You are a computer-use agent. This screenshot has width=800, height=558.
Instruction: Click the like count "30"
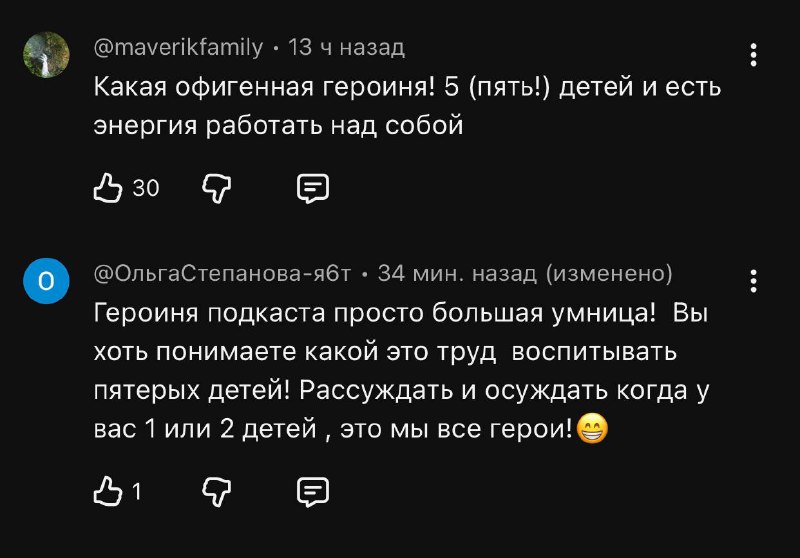pyautogui.click(x=146, y=188)
